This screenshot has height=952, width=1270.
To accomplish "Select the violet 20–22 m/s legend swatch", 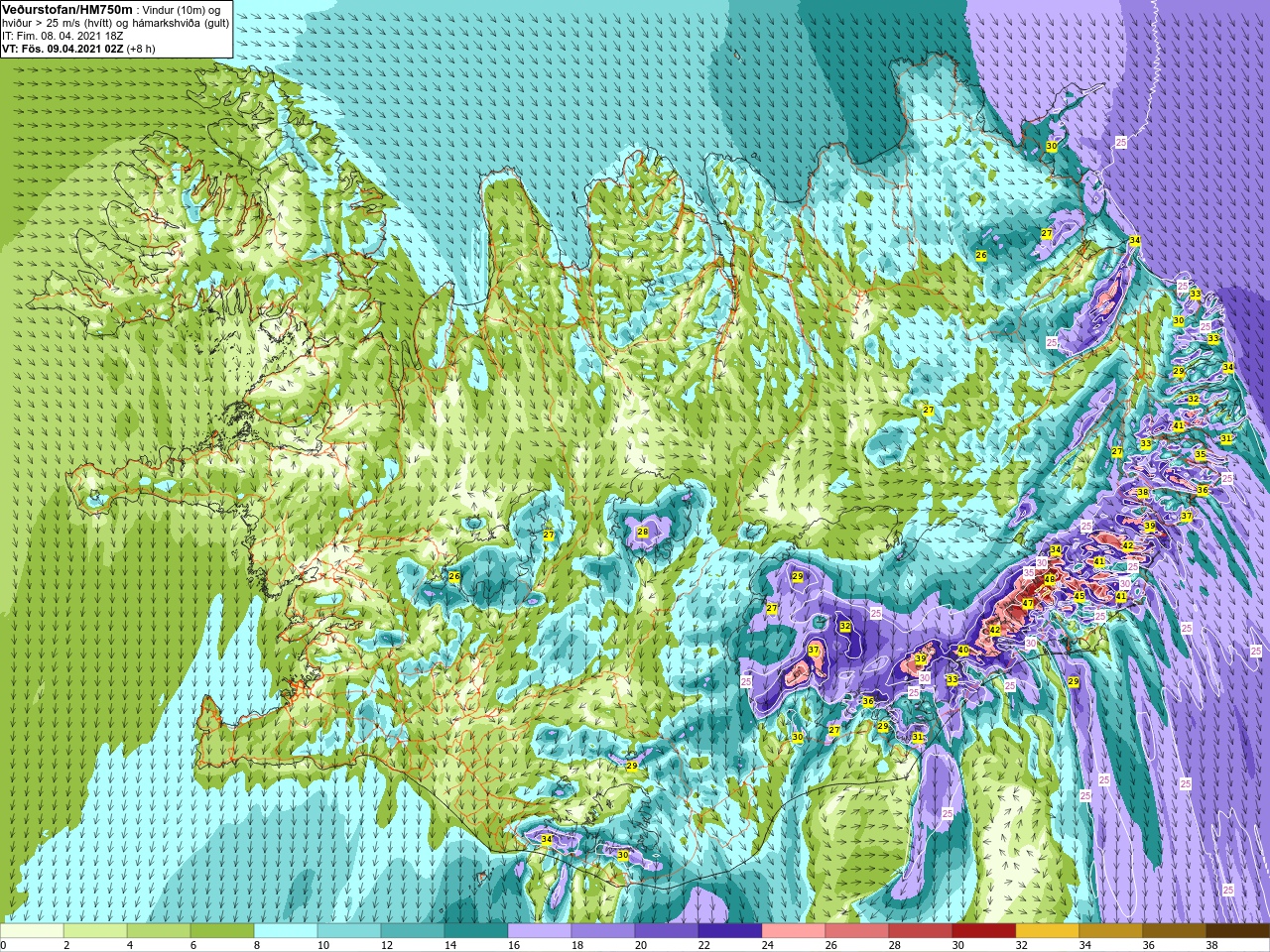I will tap(667, 931).
